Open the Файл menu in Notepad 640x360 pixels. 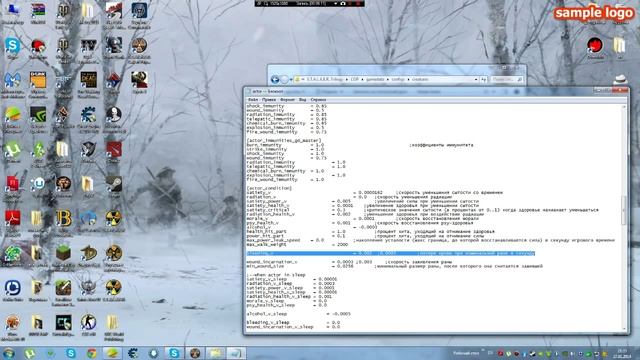coord(253,100)
